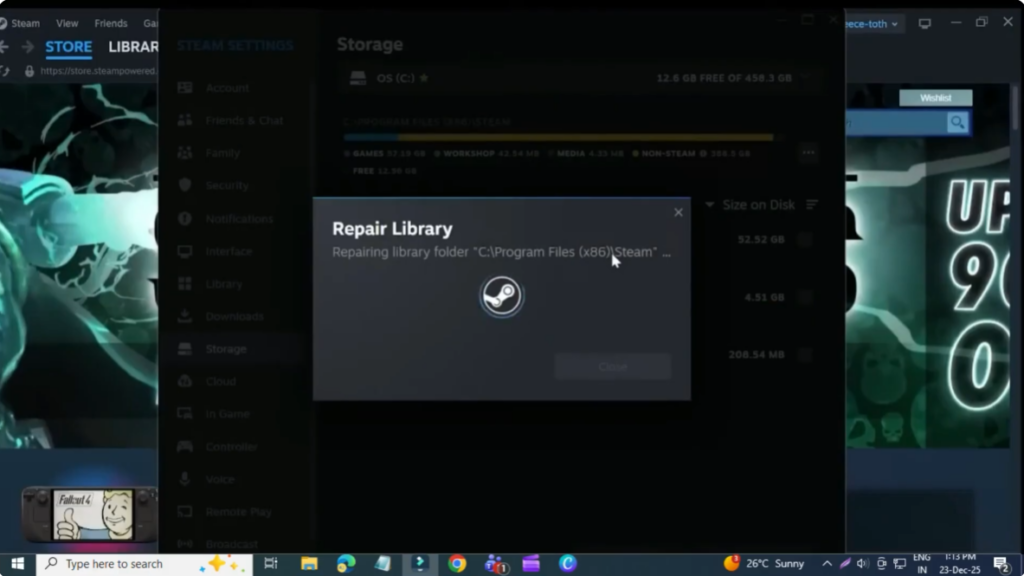Open the Controller settings icon
This screenshot has width=1024, height=576.
click(x=213, y=446)
